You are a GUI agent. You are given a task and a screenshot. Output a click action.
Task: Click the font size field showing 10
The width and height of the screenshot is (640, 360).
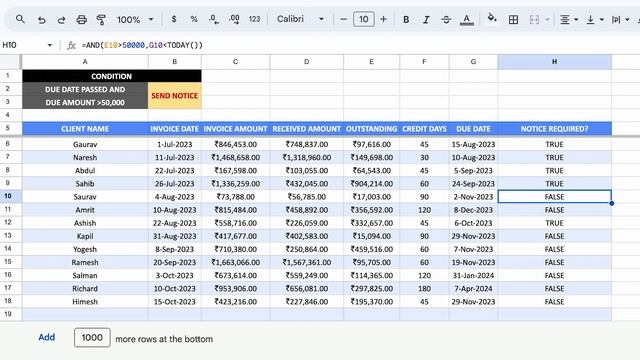pos(364,19)
